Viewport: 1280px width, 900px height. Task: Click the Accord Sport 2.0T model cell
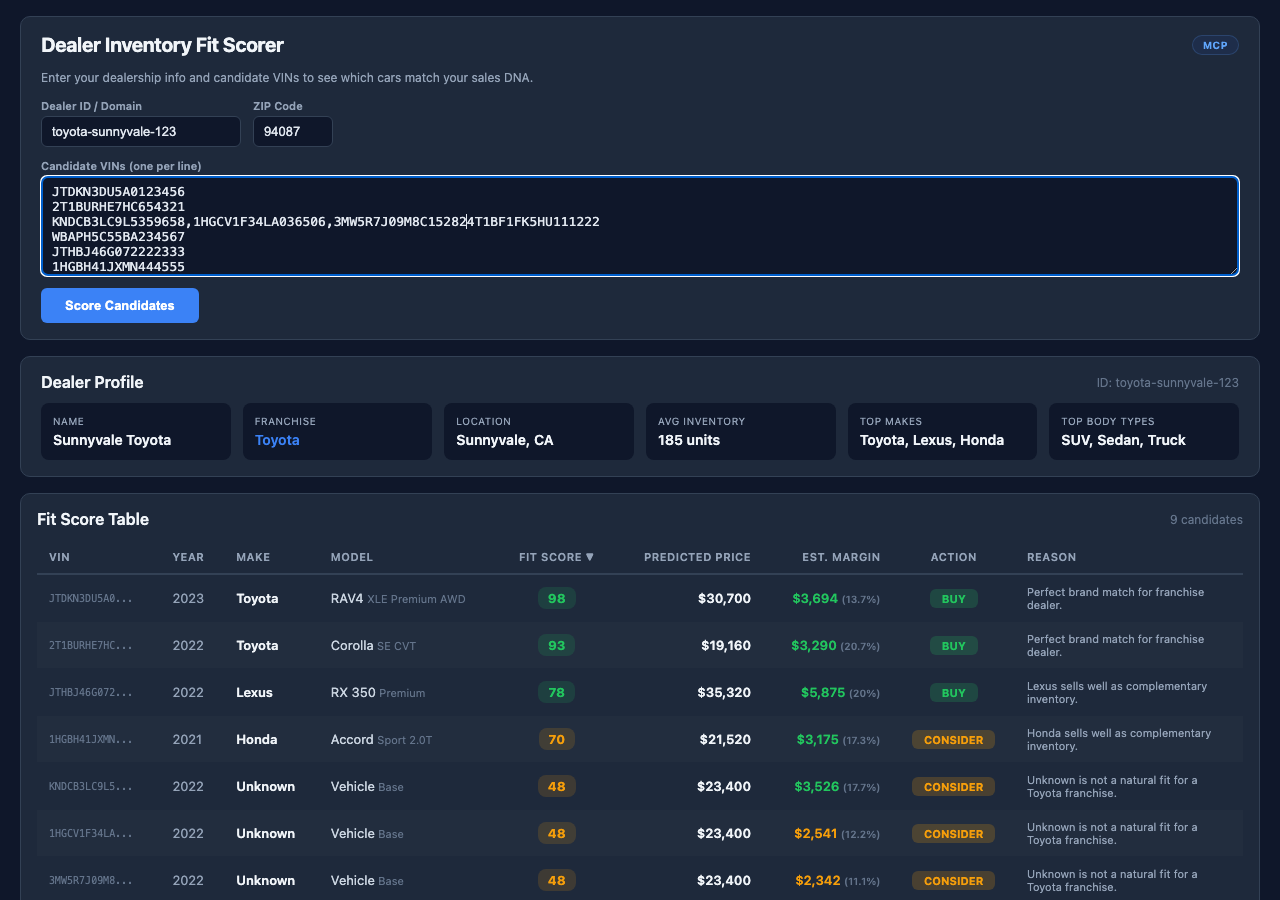point(381,740)
